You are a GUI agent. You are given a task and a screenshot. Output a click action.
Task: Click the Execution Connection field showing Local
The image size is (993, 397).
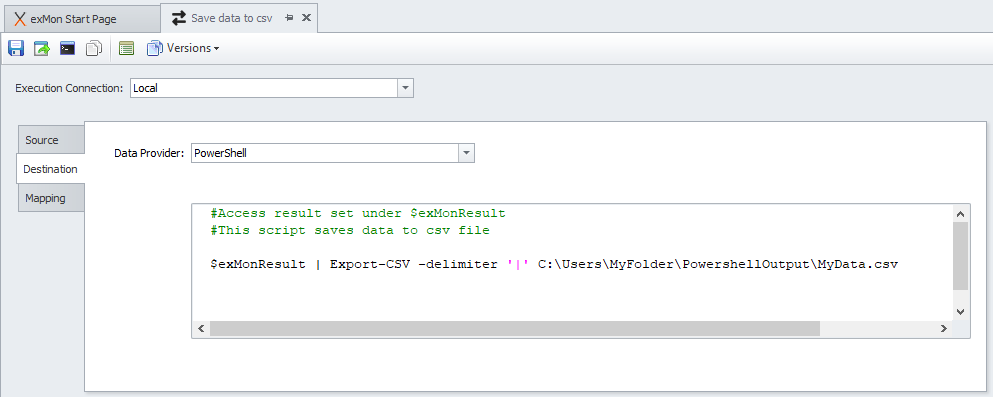point(263,88)
